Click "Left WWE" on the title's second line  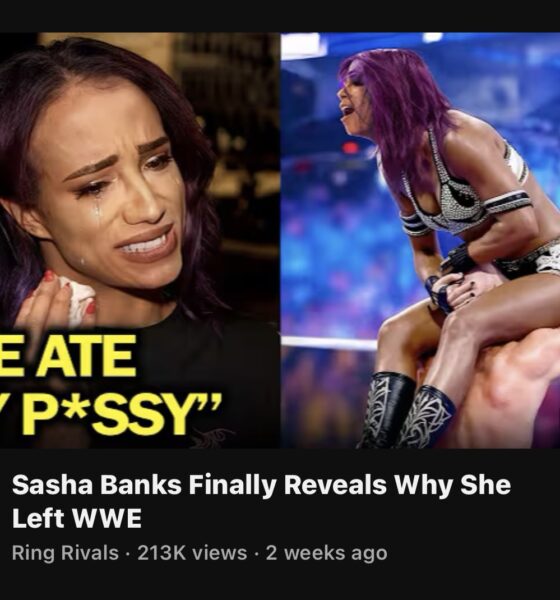[77, 518]
